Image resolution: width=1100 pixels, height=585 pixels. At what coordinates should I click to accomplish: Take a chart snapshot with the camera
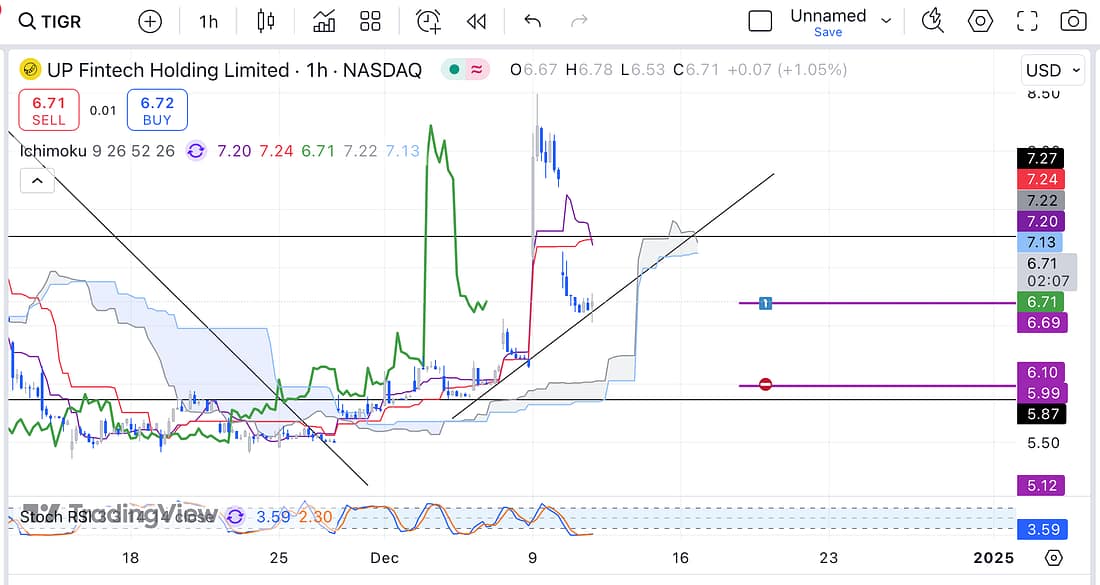1073,21
